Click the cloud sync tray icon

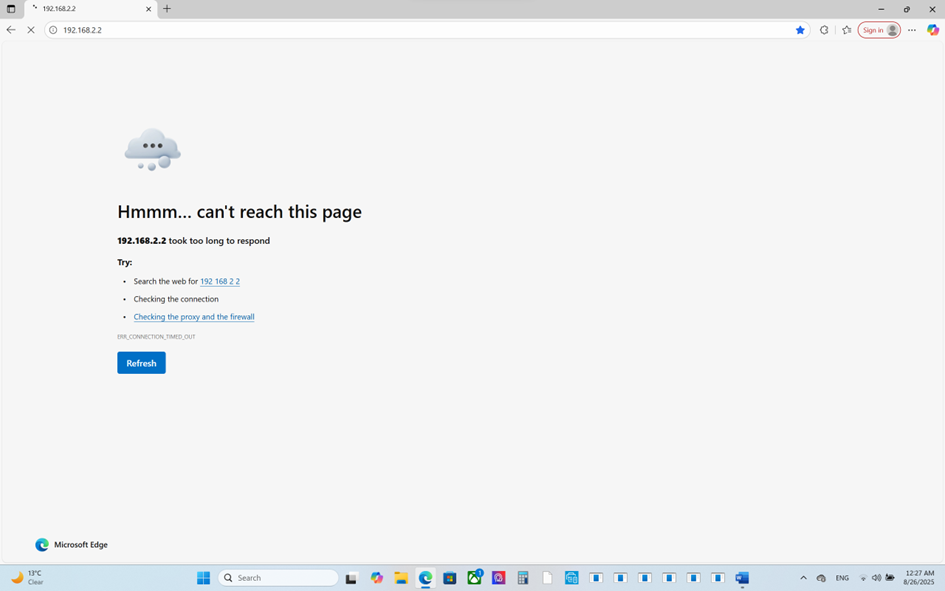821,578
